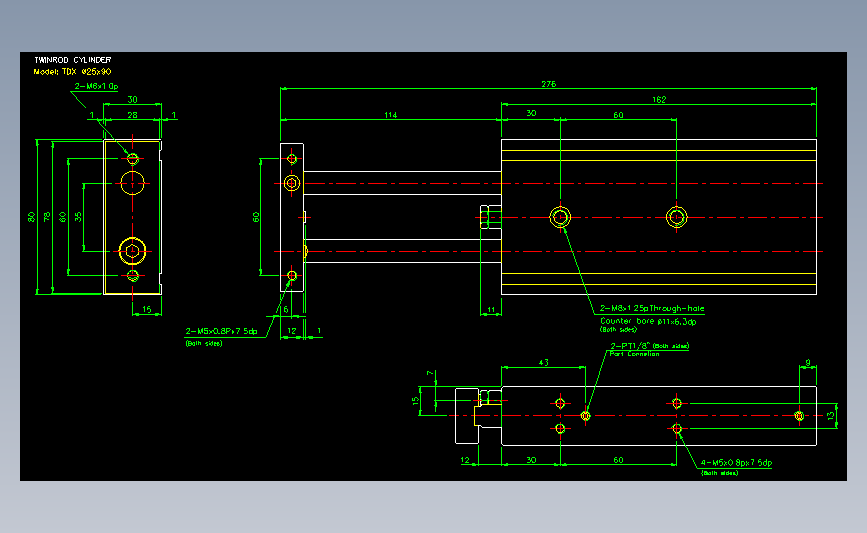This screenshot has width=867, height=533.
Task: Click the 35 rod spacing dimension
Action: 78,217
